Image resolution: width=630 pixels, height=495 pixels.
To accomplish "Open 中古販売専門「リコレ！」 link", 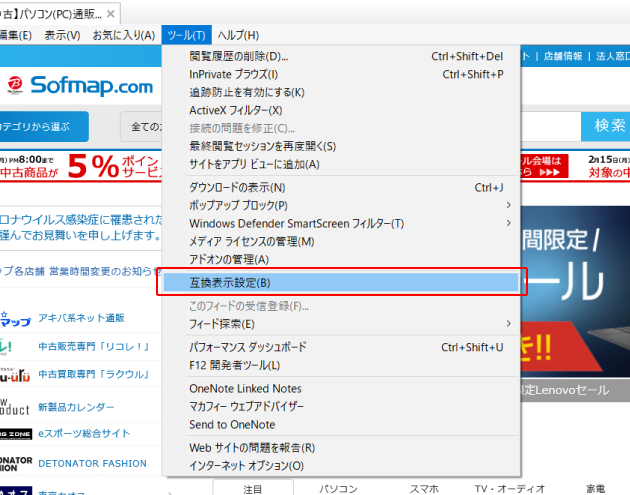I will click(94, 346).
